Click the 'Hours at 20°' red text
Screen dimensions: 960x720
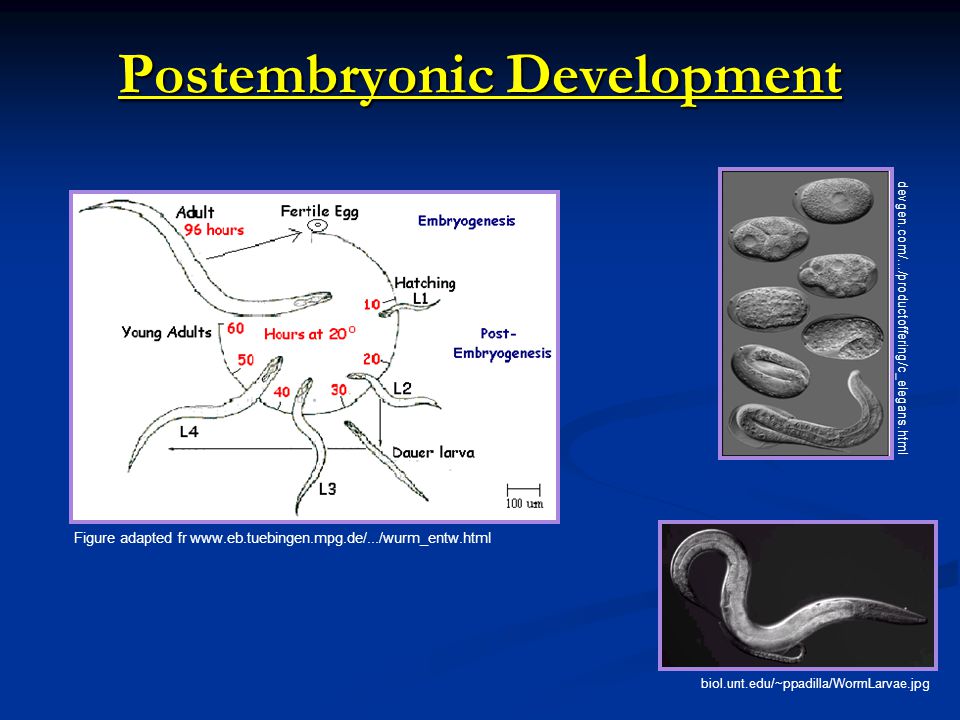(310, 334)
